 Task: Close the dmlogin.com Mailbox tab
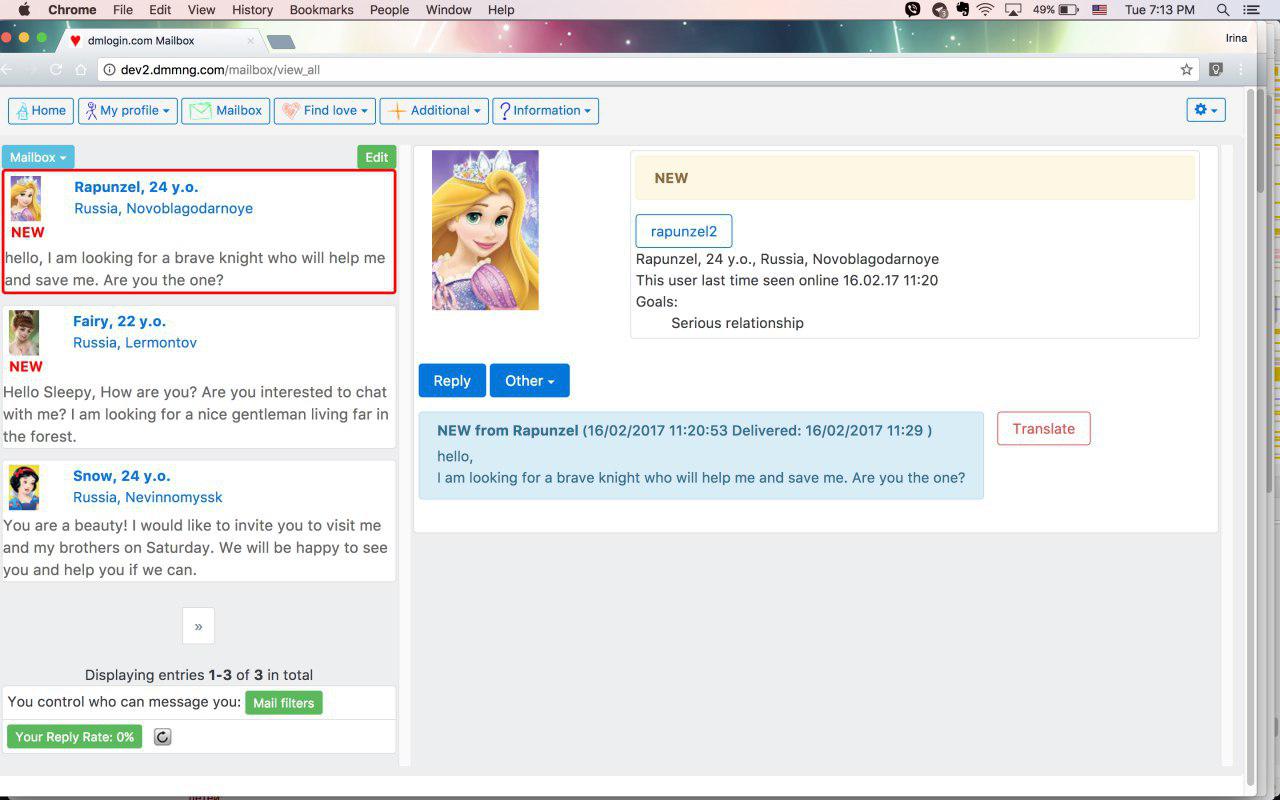tap(250, 41)
